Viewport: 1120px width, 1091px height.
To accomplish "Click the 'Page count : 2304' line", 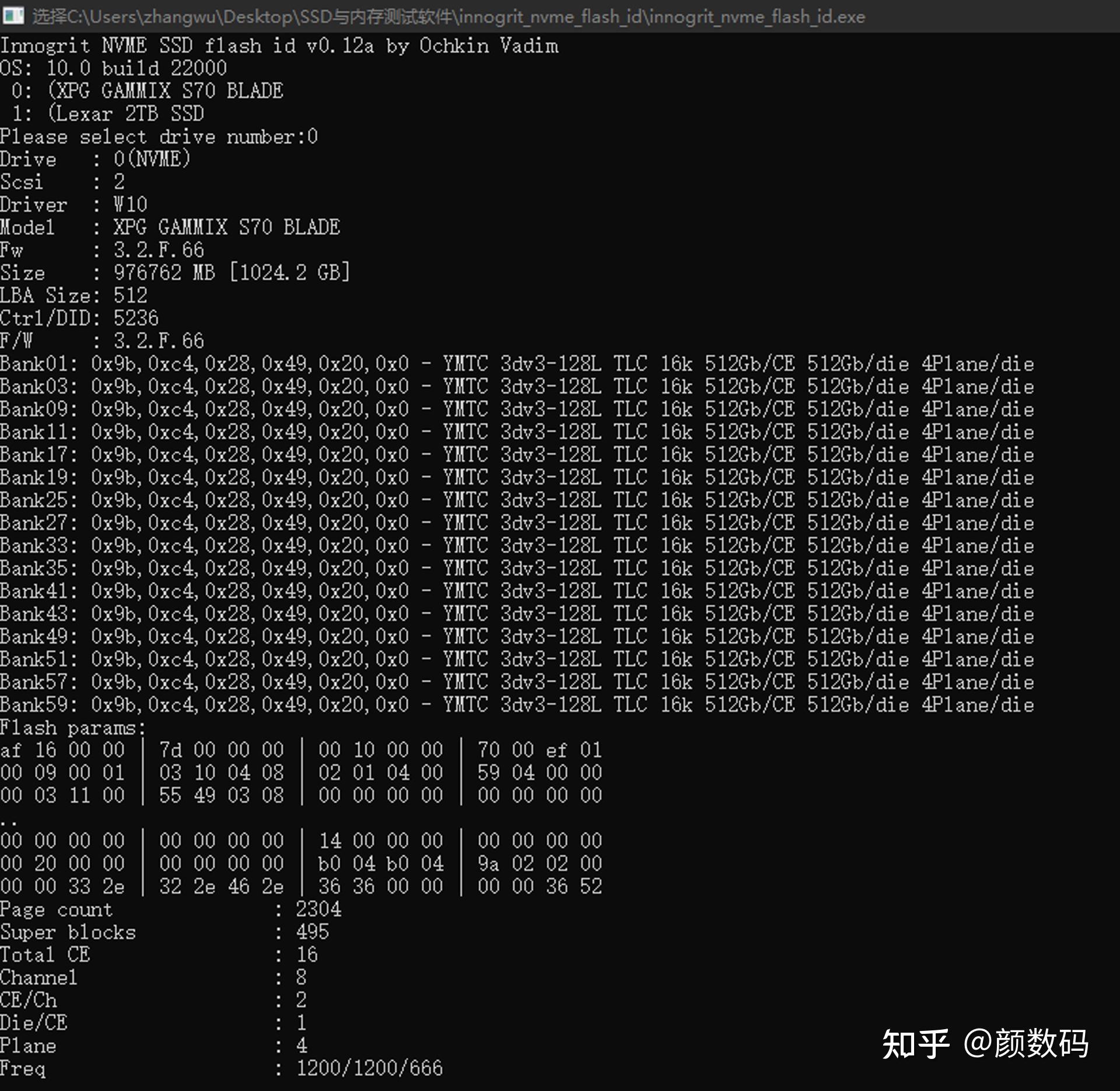I will point(170,909).
